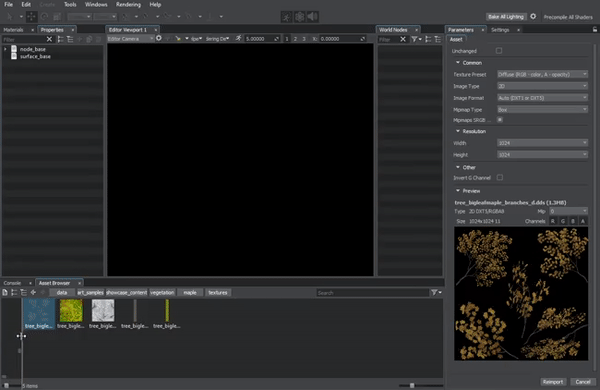Toggle the Mipmaps SRGB checkbox

(500, 120)
